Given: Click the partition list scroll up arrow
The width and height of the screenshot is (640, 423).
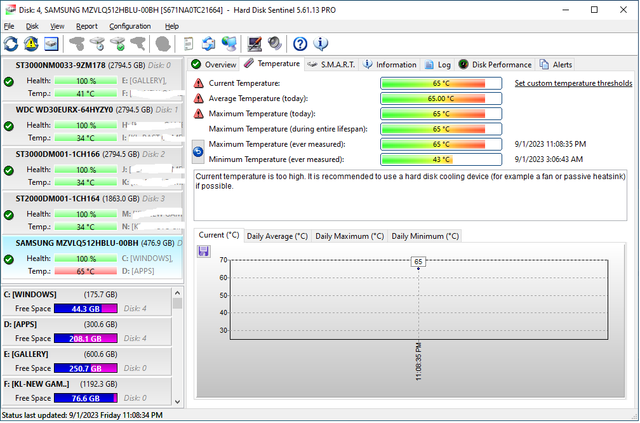Looking at the screenshot, I should pos(177,293).
